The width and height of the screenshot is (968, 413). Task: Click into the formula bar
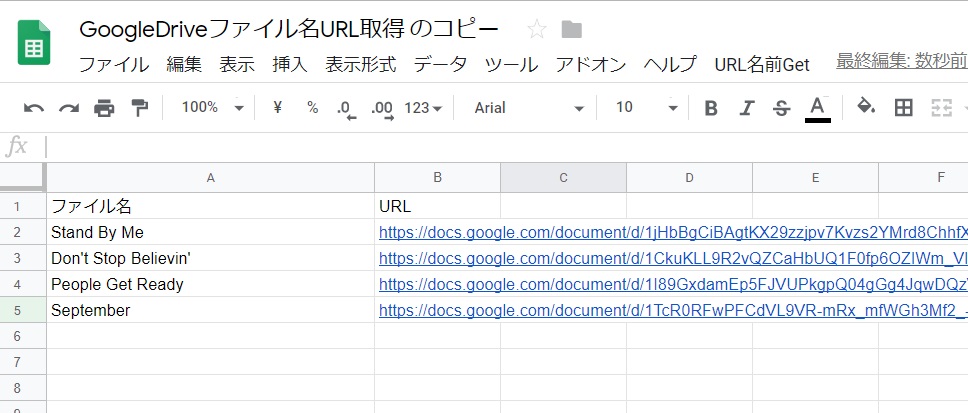[x=506, y=147]
